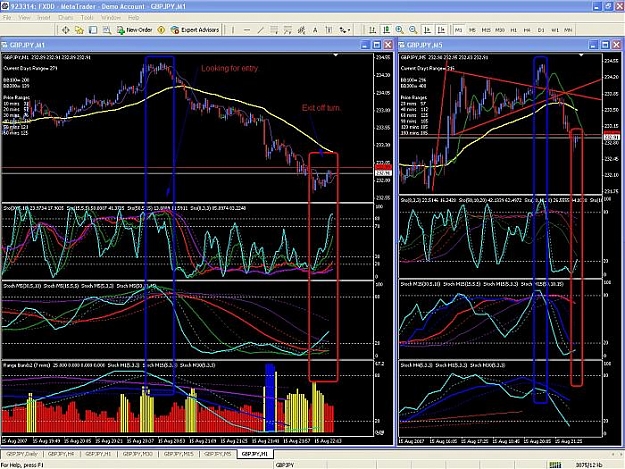Toggle chart Auto Scroll

[x=427, y=30]
